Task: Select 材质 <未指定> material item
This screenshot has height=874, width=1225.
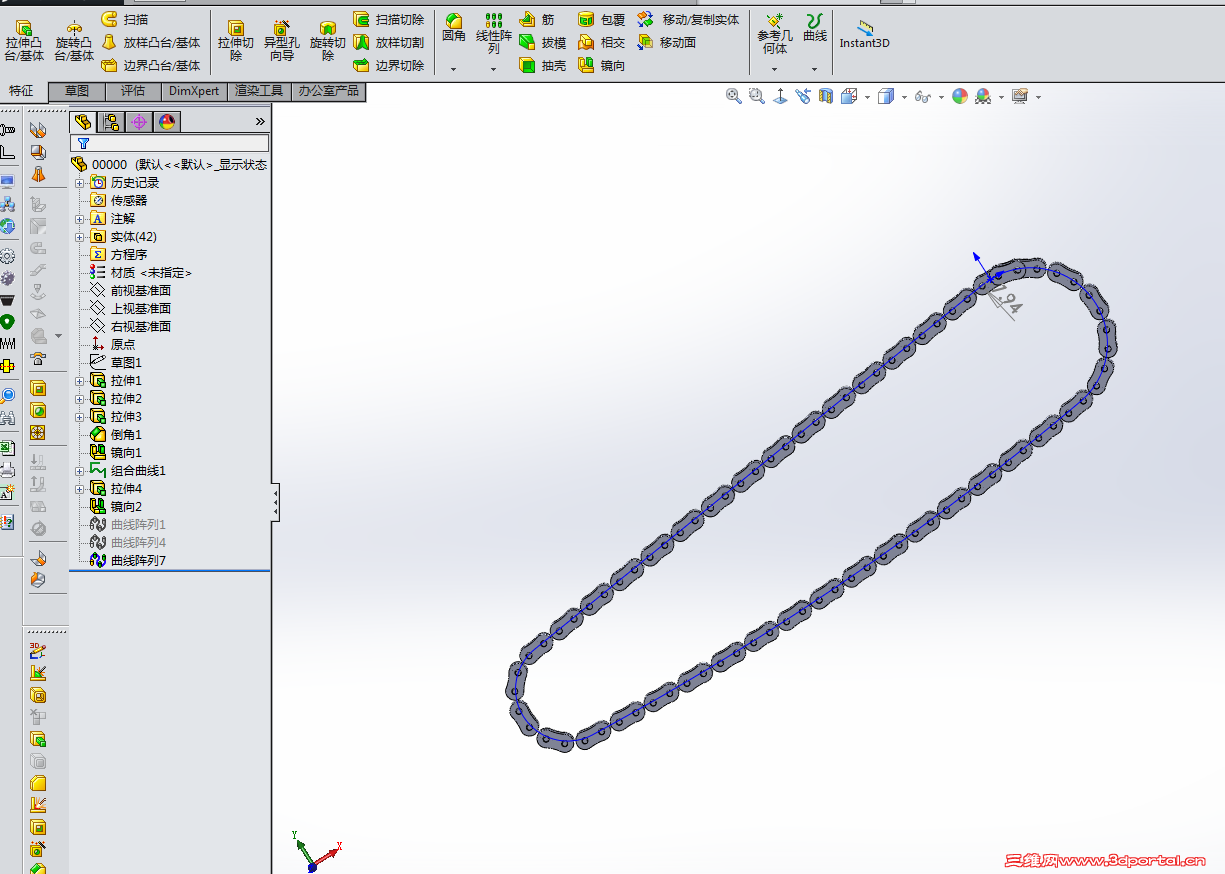Action: (x=141, y=273)
